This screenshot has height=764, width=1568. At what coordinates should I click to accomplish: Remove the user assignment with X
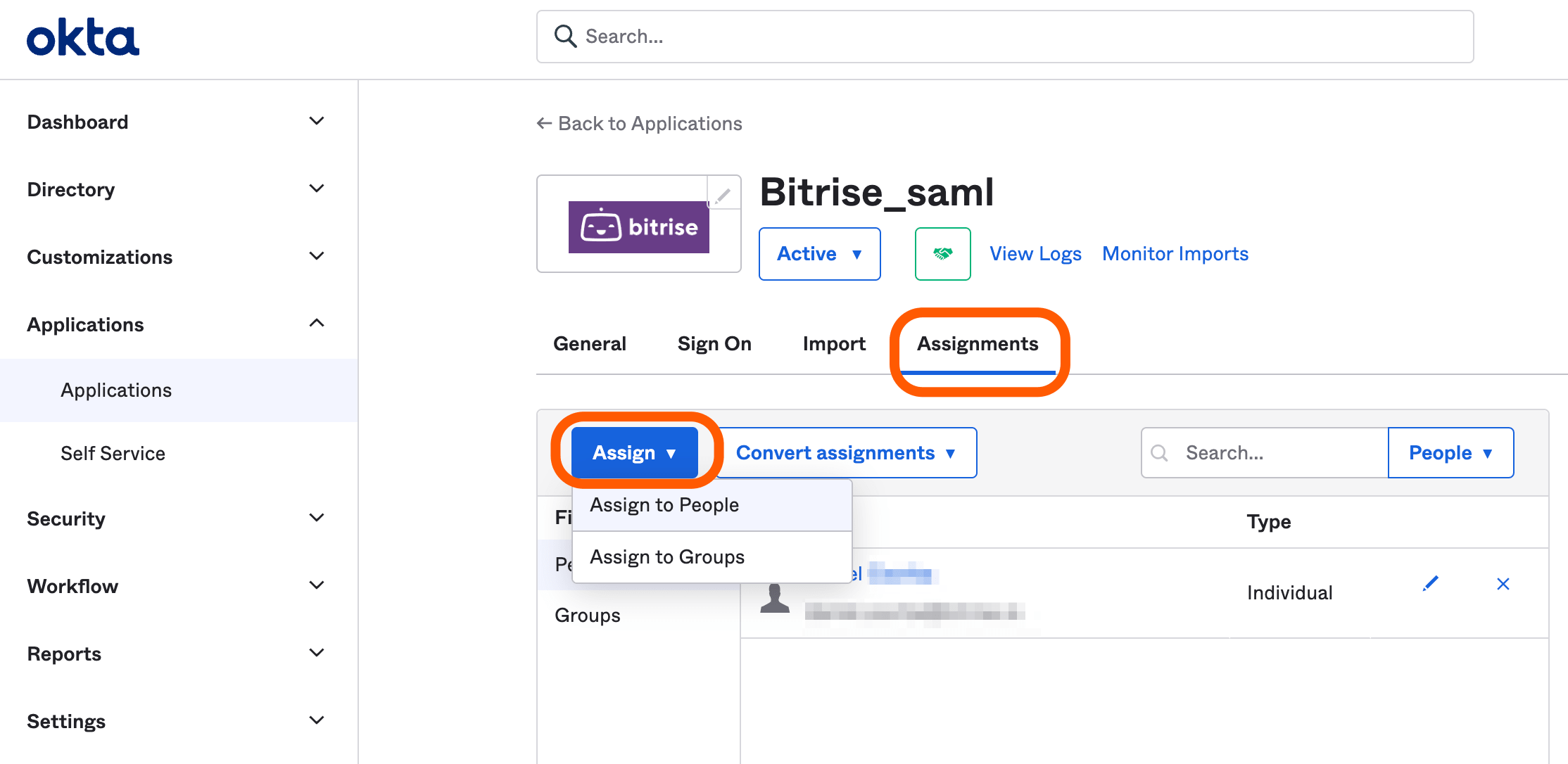click(1503, 584)
